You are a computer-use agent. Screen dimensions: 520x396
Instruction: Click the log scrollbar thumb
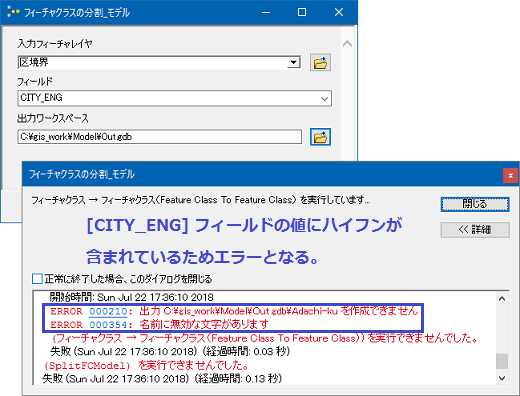tap(502, 361)
